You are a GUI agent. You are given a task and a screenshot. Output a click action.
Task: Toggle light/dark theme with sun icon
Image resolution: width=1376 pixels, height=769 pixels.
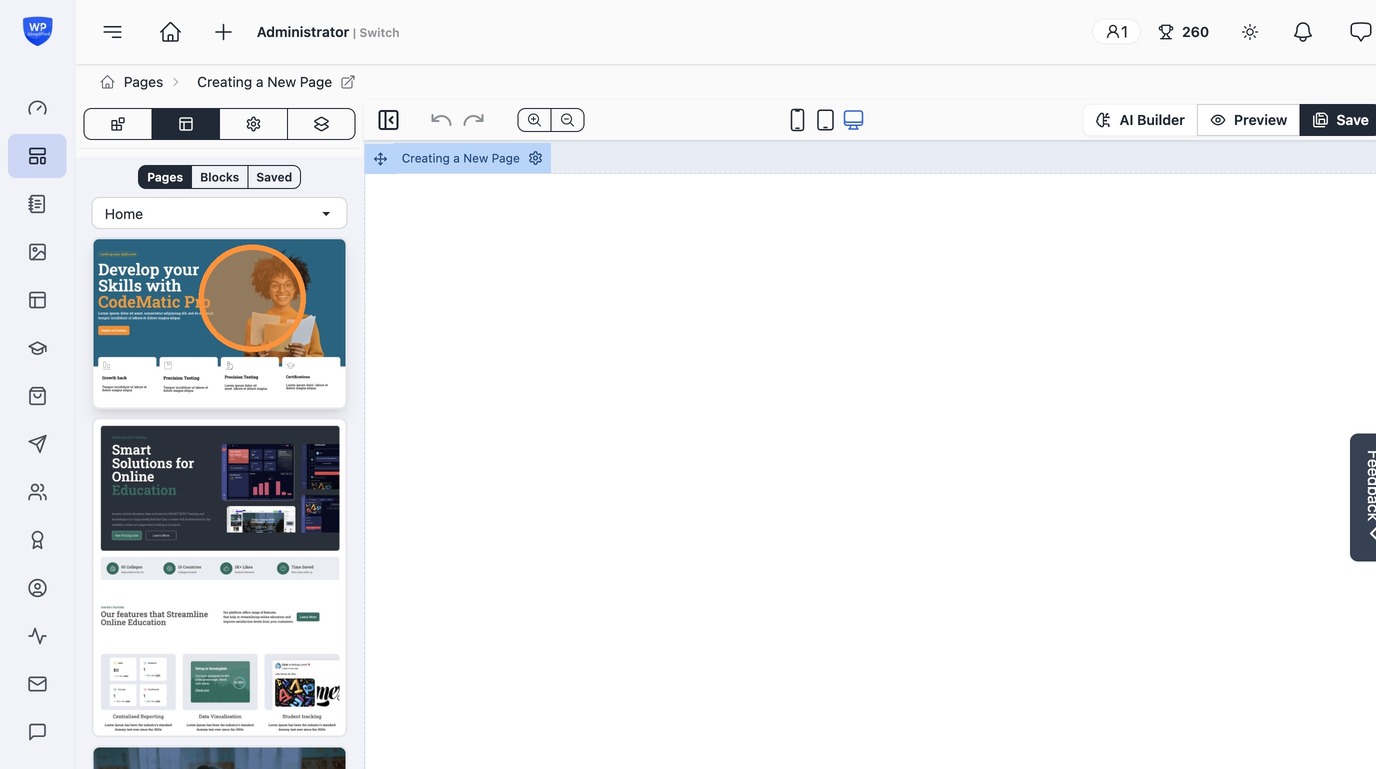[1250, 32]
